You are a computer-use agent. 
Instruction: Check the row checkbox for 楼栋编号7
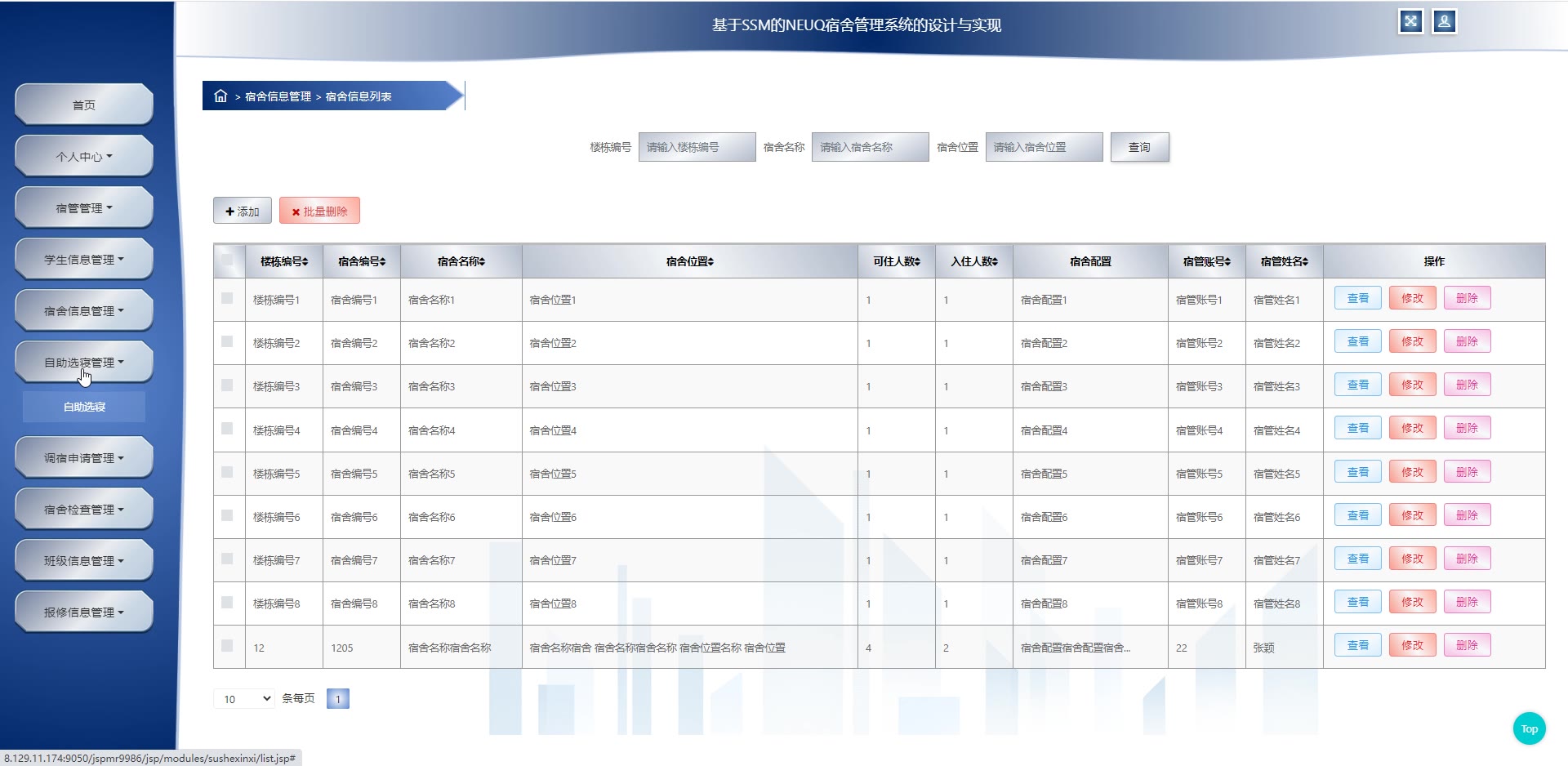point(227,559)
